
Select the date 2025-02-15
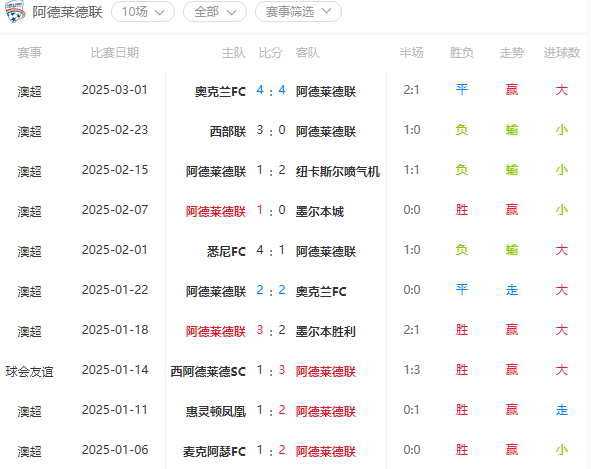click(115, 170)
